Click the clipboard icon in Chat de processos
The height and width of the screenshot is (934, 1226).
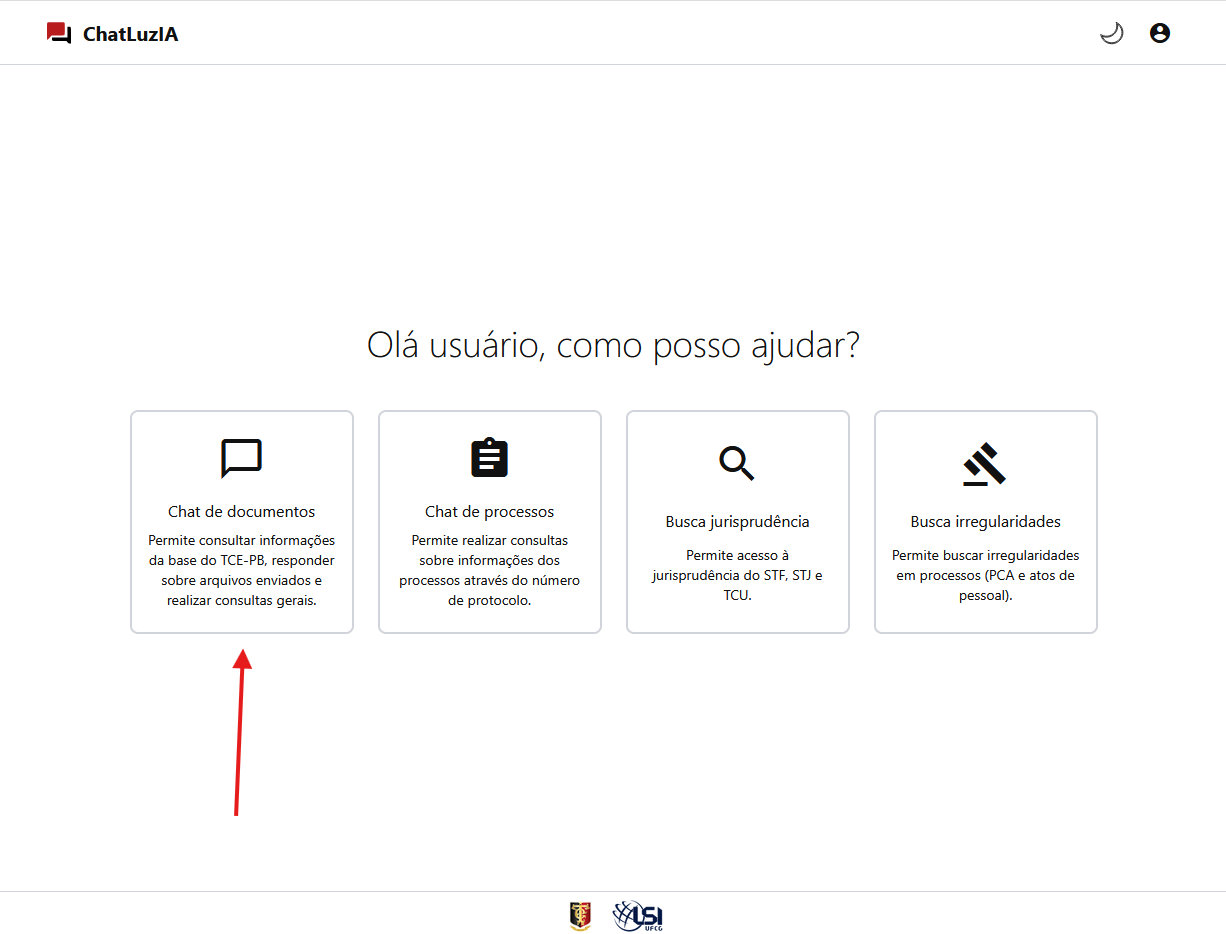490,457
